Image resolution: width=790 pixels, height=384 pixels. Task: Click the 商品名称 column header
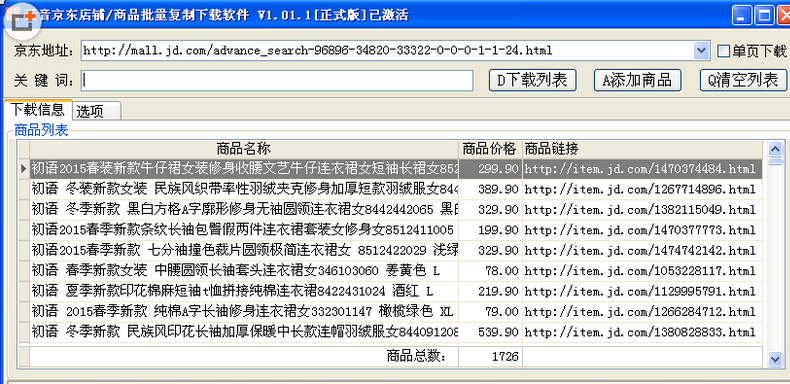(244, 149)
